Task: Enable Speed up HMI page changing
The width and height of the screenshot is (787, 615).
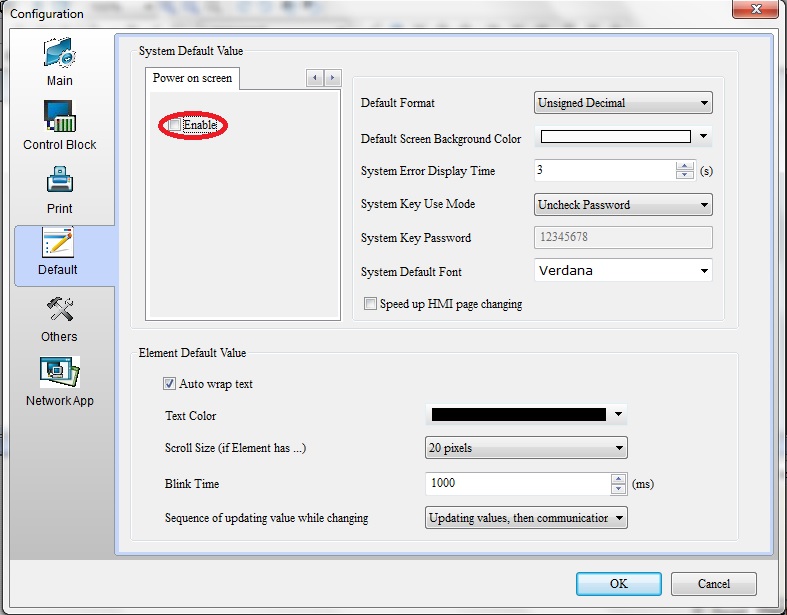Action: 371,304
